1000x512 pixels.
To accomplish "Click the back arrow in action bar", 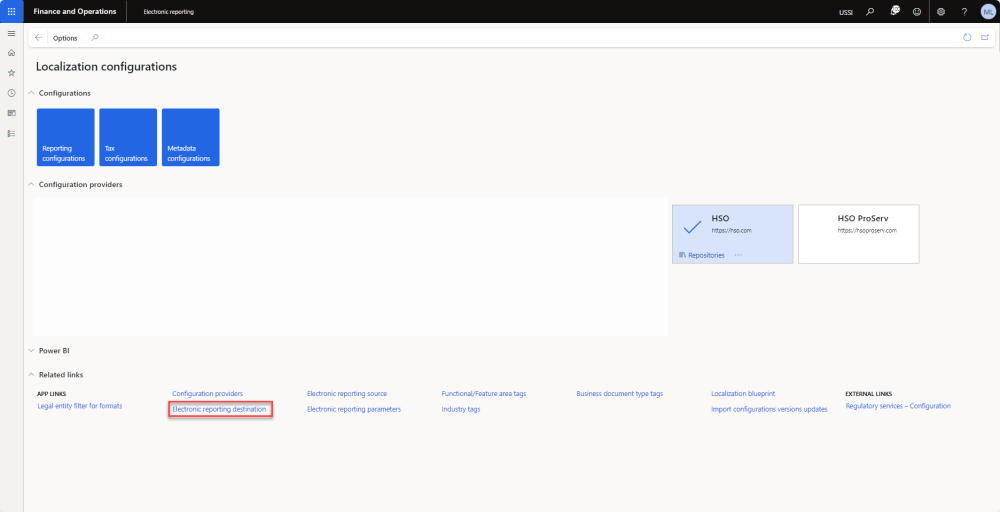I will point(38,38).
